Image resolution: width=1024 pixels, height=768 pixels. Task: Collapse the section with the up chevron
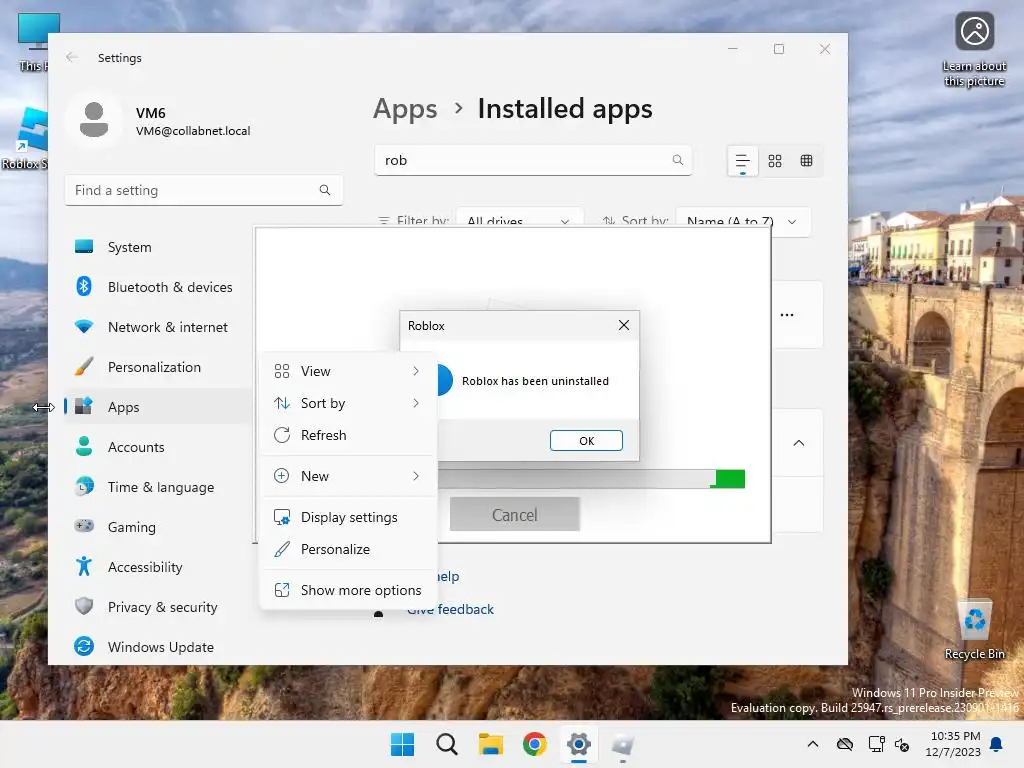click(x=798, y=443)
